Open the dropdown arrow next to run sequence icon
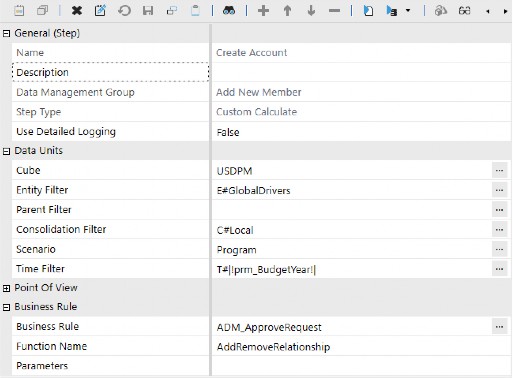513x378 pixels. pos(408,11)
